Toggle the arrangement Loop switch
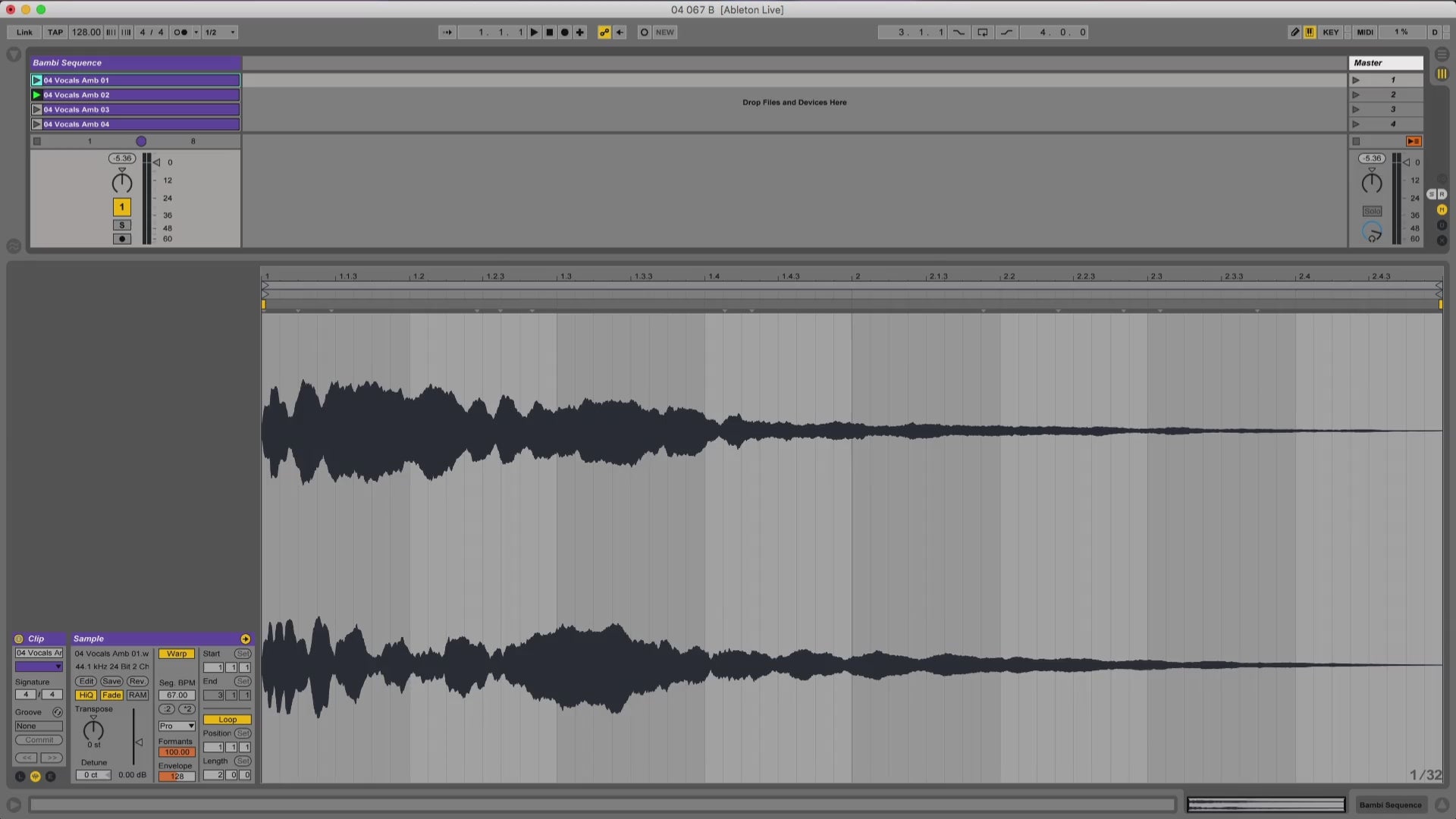This screenshot has width=1456, height=819. click(x=983, y=32)
